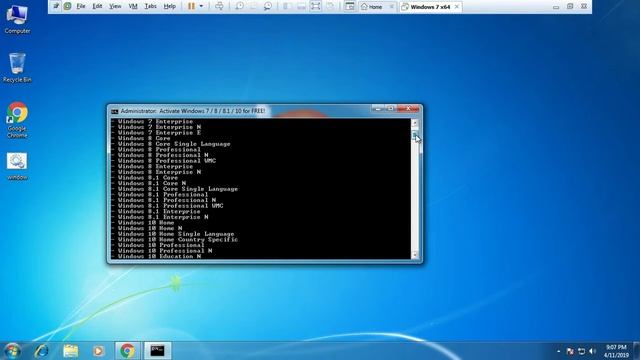The width and height of the screenshot is (640, 360).
Task: Click the show library panel icon
Action: pos(287,6)
